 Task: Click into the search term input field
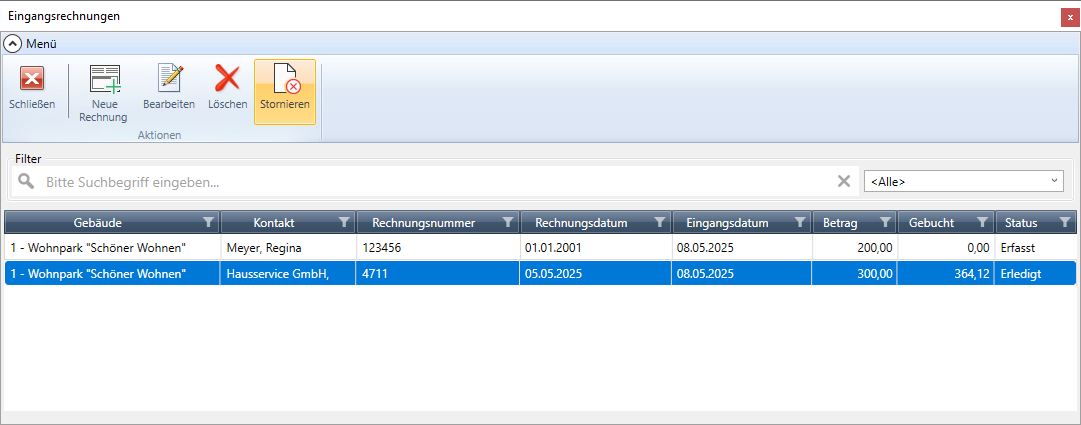tap(430, 182)
